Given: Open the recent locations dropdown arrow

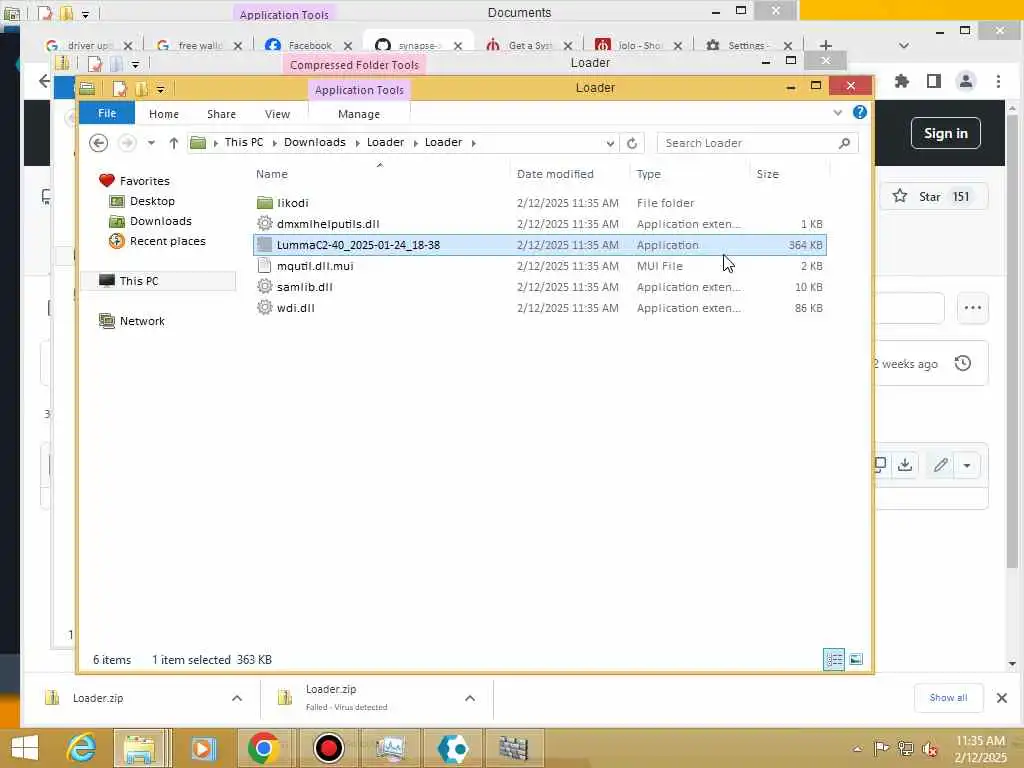Looking at the screenshot, I should (151, 142).
